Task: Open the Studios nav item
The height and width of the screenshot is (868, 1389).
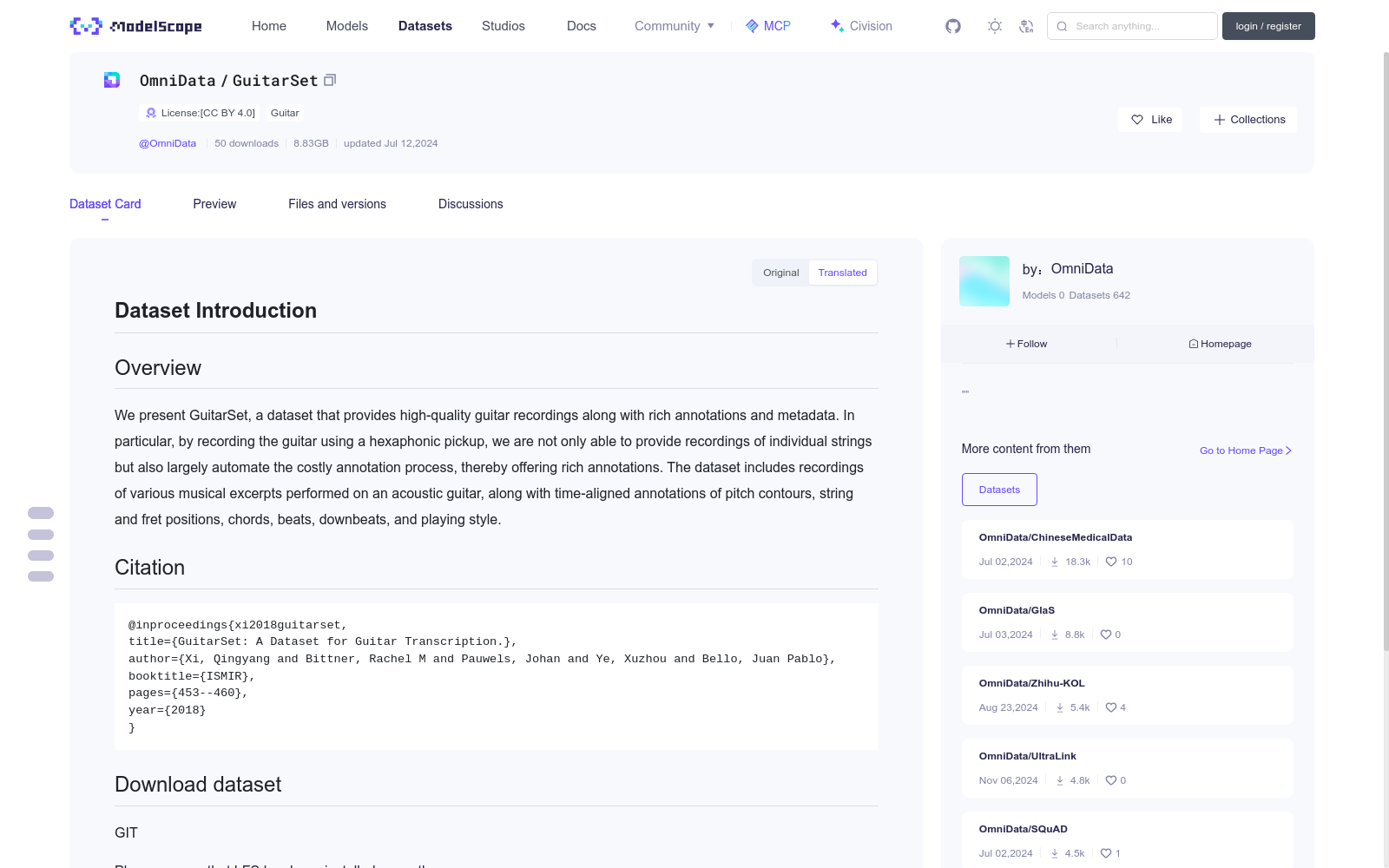Action: pyautogui.click(x=504, y=26)
